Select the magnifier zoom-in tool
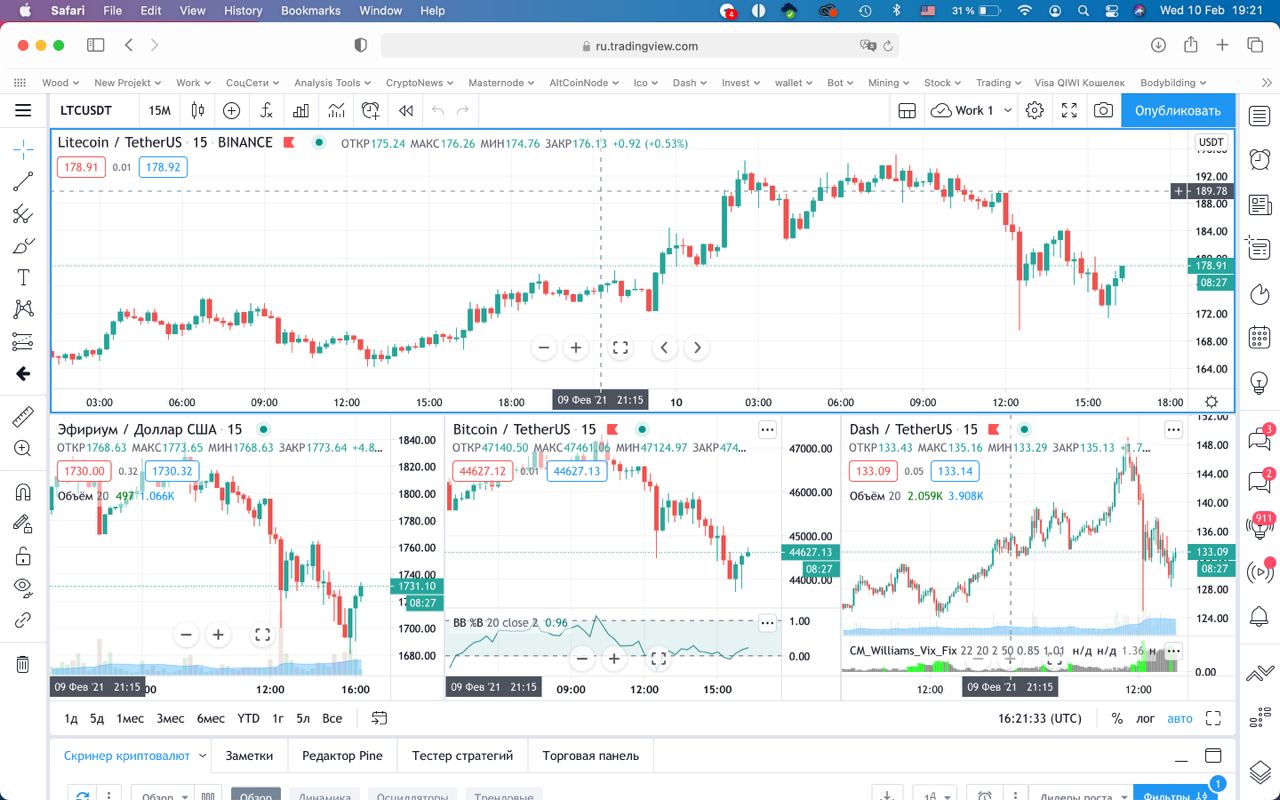 point(23,448)
